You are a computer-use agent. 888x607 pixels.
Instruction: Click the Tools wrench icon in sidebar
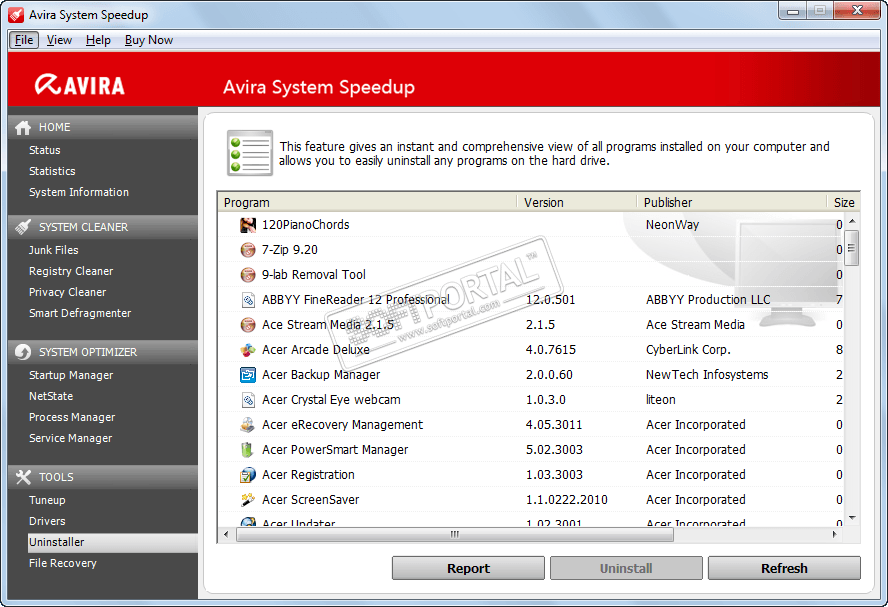click(x=23, y=477)
